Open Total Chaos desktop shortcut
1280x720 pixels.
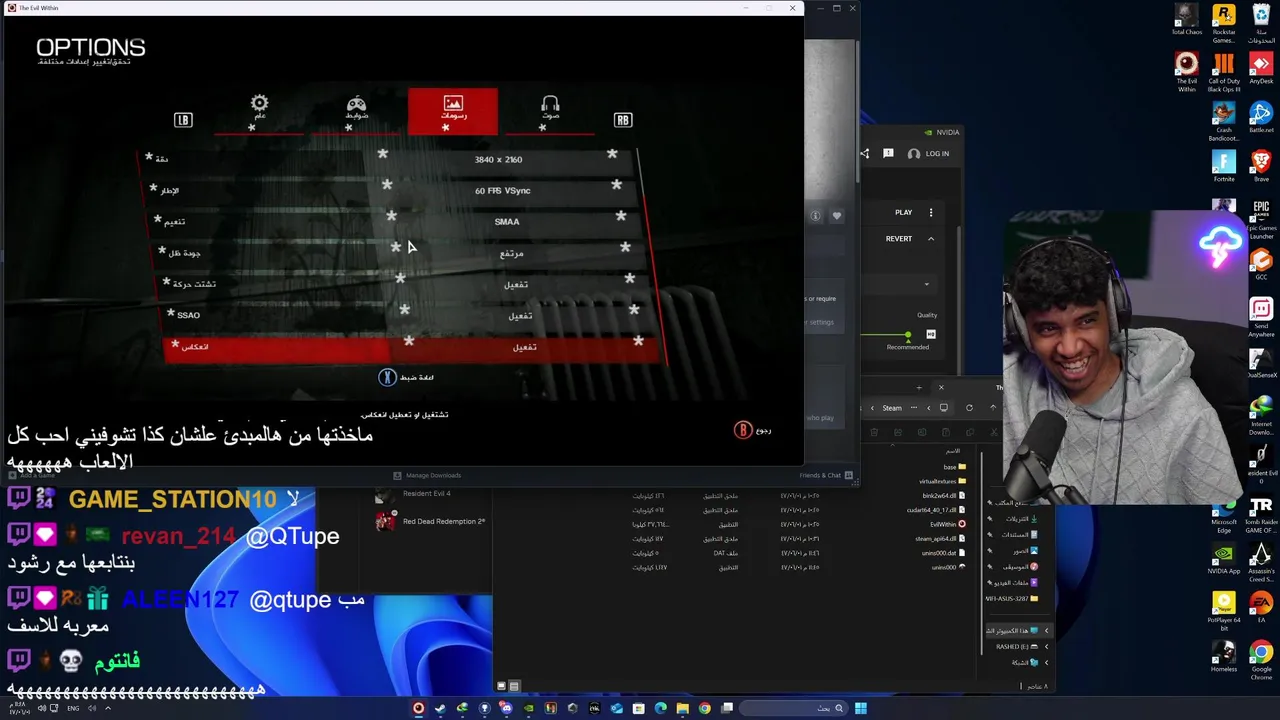(1187, 20)
